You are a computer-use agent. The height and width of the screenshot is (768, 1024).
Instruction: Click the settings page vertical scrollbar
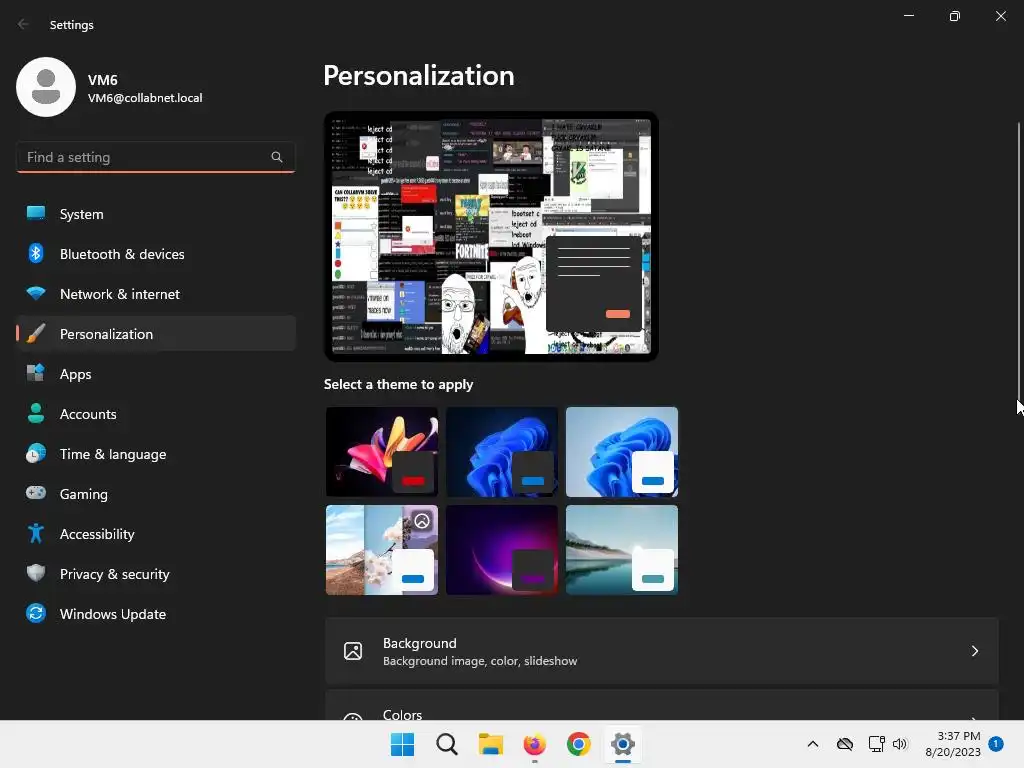click(x=1019, y=261)
